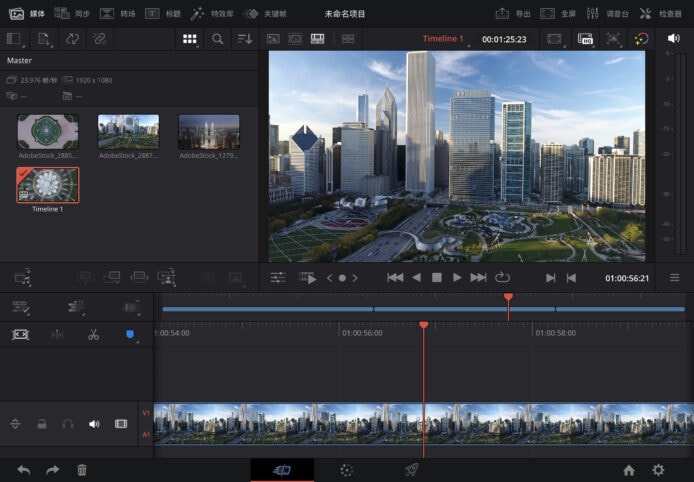This screenshot has height=482, width=694.
Task: Toggle the track audio mute speaker
Action: [x=94, y=424]
